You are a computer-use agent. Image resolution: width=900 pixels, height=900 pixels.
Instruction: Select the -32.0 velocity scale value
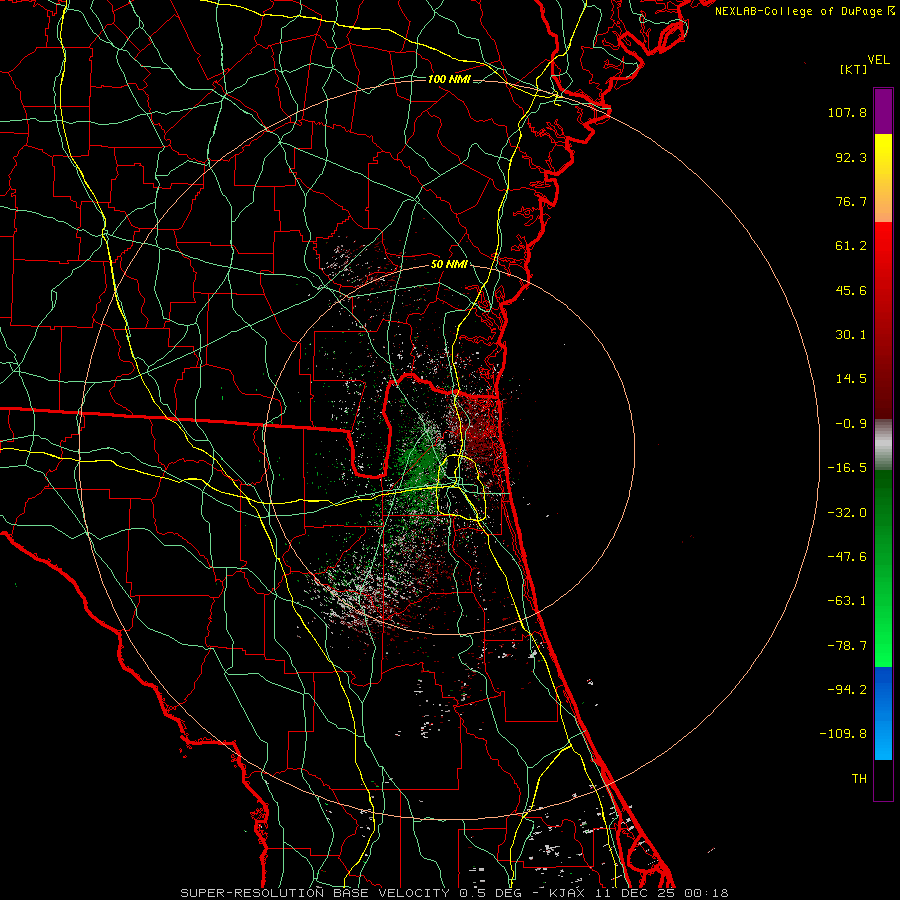coord(847,513)
